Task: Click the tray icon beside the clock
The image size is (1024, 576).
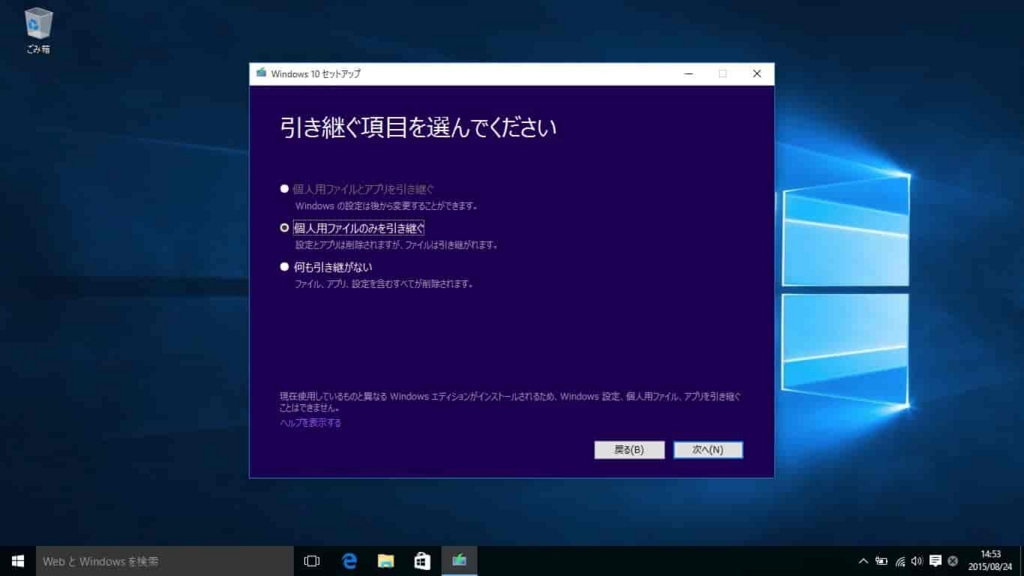Action: coord(953,561)
